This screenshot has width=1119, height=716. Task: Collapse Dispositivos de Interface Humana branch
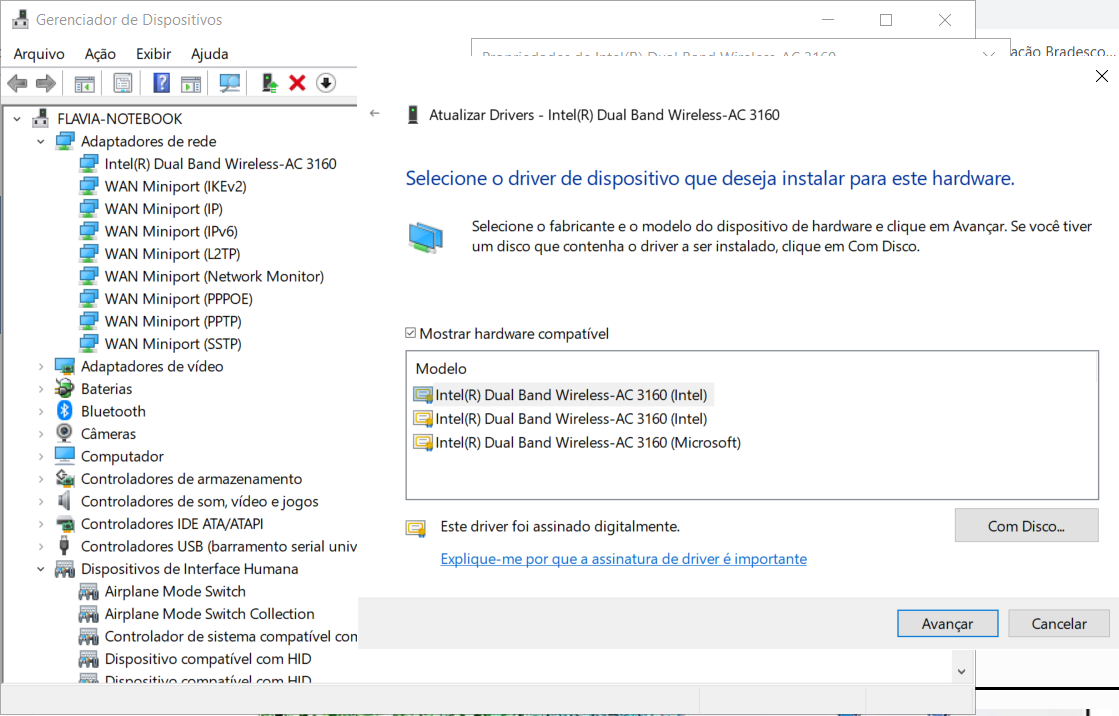pos(41,569)
